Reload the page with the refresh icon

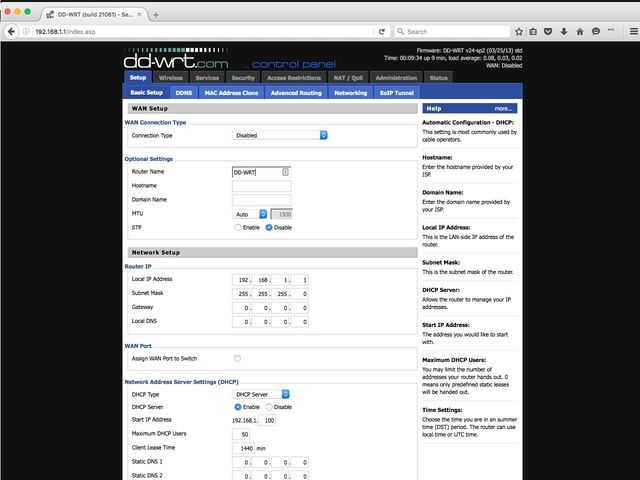click(x=382, y=31)
